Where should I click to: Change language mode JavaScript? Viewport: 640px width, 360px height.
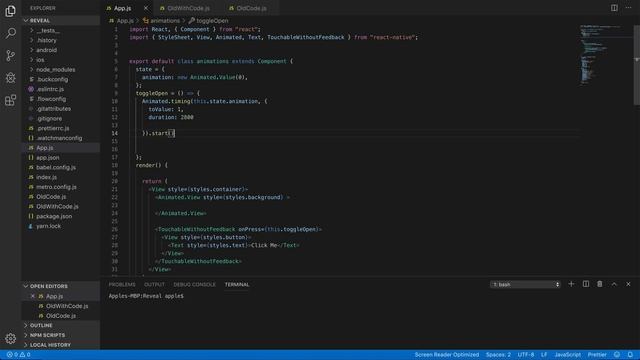coord(567,355)
